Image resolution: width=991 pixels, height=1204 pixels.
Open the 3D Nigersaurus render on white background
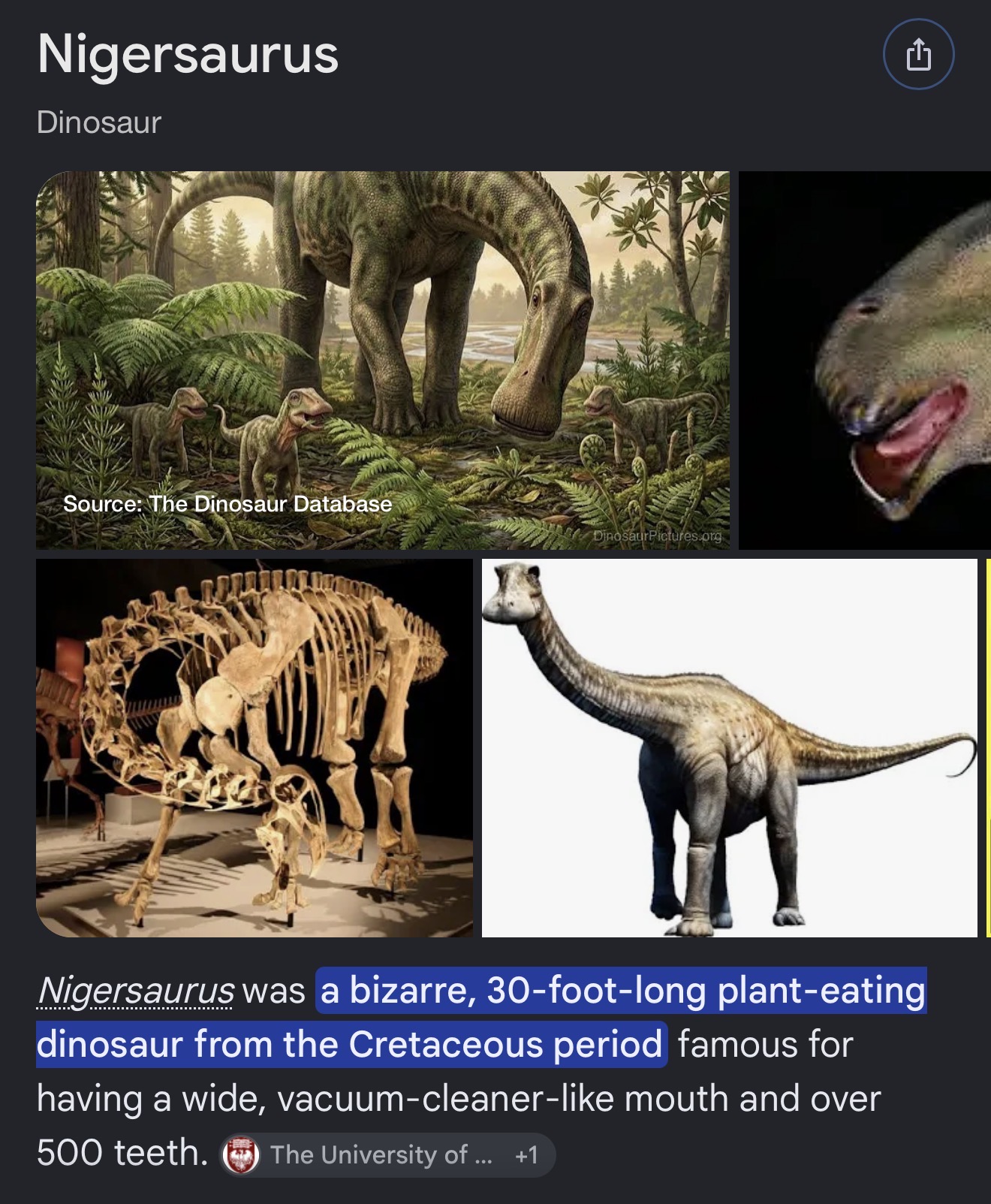pos(730,748)
